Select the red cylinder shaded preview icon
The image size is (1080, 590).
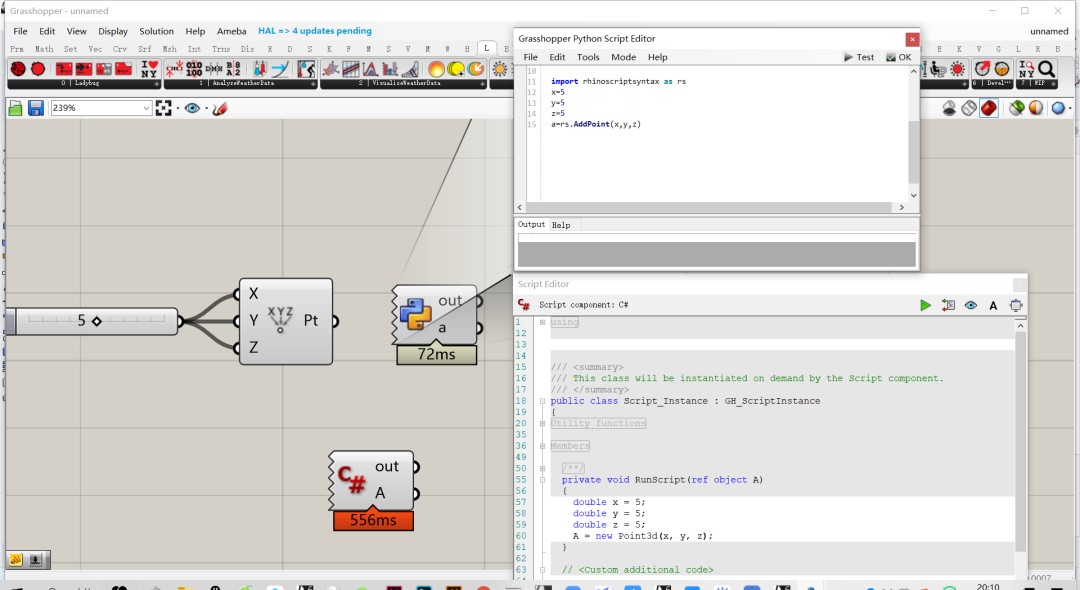pyautogui.click(x=989, y=108)
